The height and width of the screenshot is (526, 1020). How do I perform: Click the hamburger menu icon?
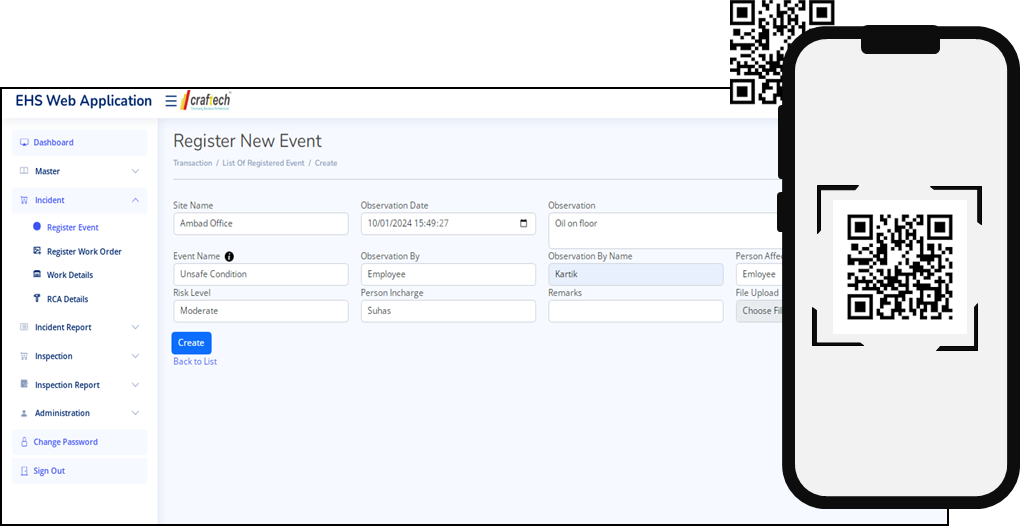coord(170,101)
